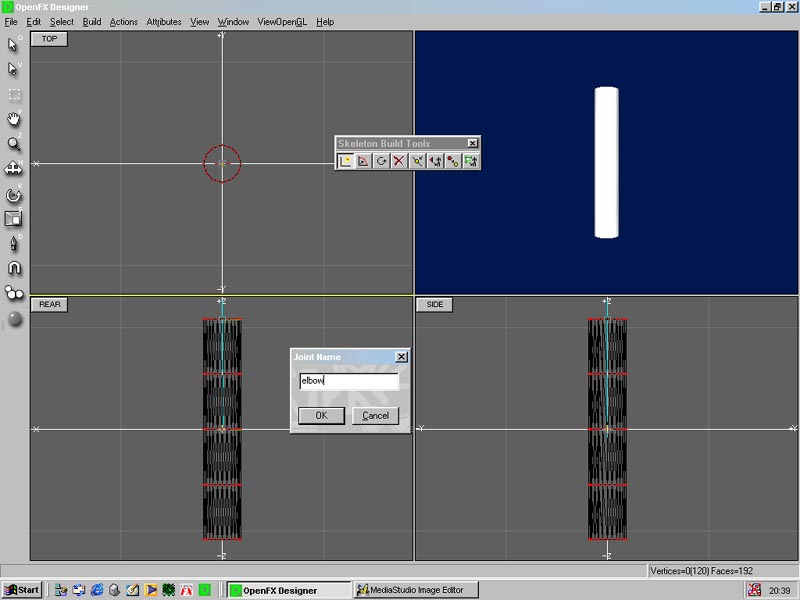Select the magnifier zoom tool in left toolbar

pyautogui.click(x=14, y=144)
